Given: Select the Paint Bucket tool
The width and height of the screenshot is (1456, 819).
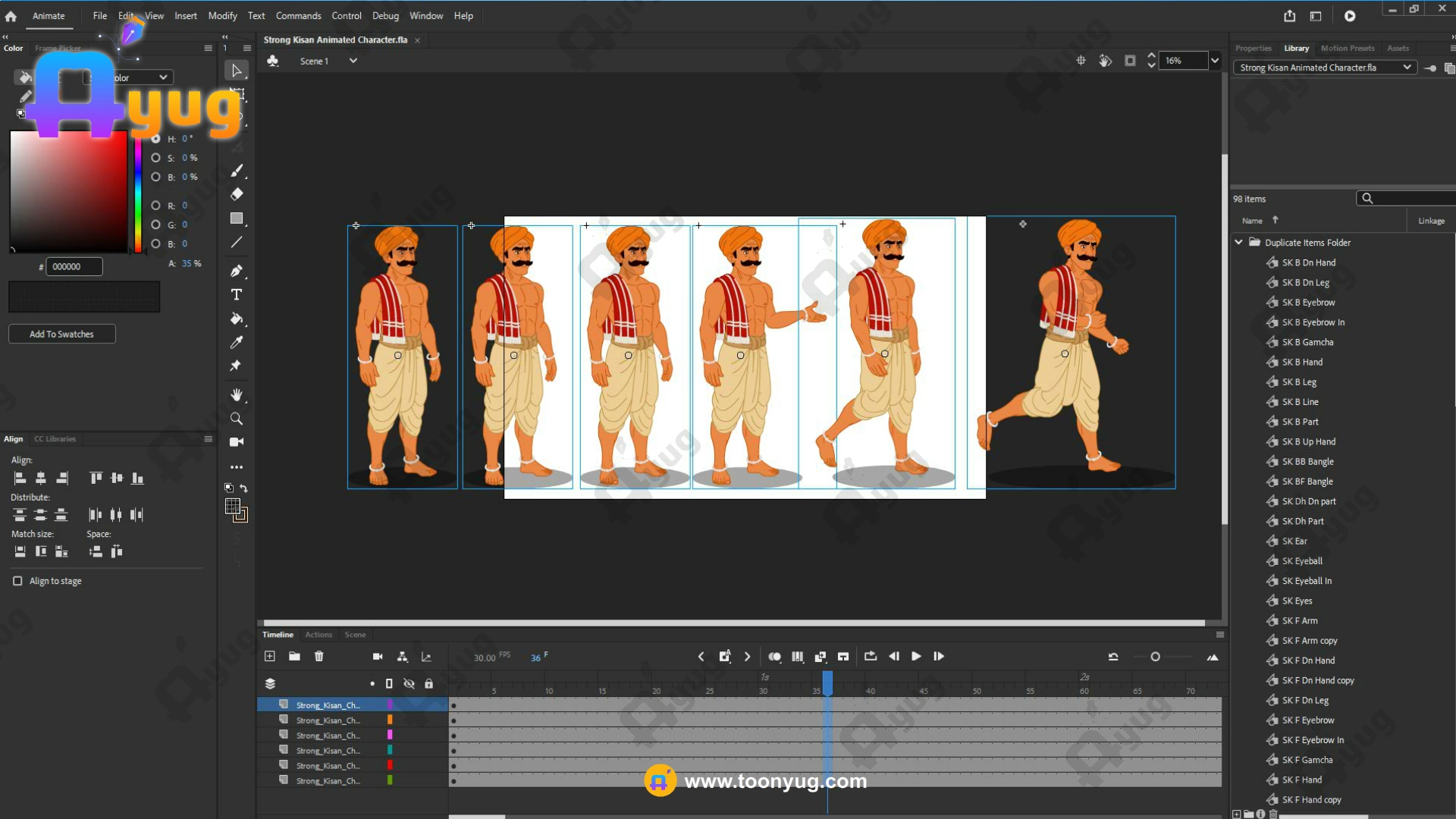Looking at the screenshot, I should tap(237, 318).
